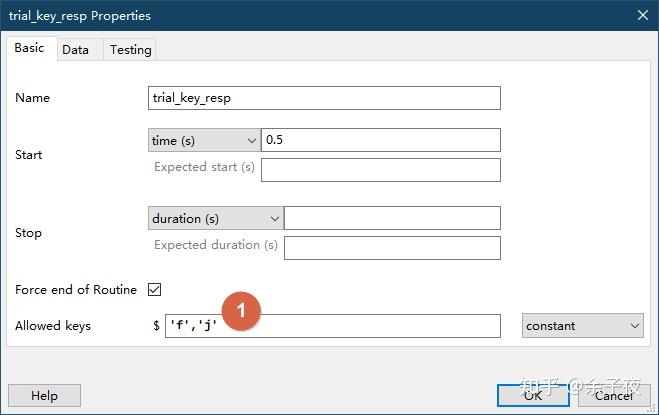The height and width of the screenshot is (415, 659).
Task: Click the Allowed keys input field
Action: click(380, 326)
